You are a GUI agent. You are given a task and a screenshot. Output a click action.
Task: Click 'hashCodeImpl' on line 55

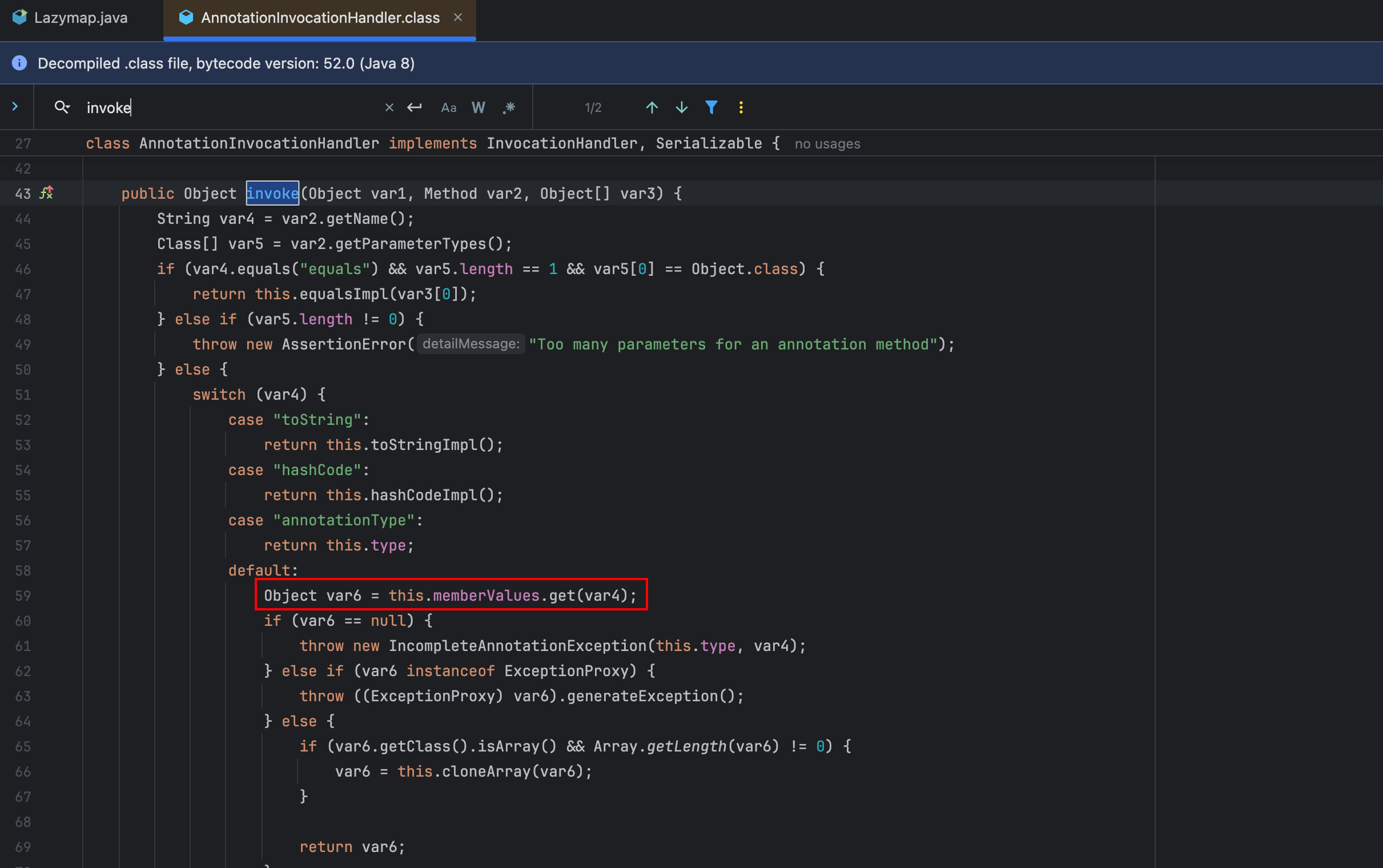tap(424, 496)
